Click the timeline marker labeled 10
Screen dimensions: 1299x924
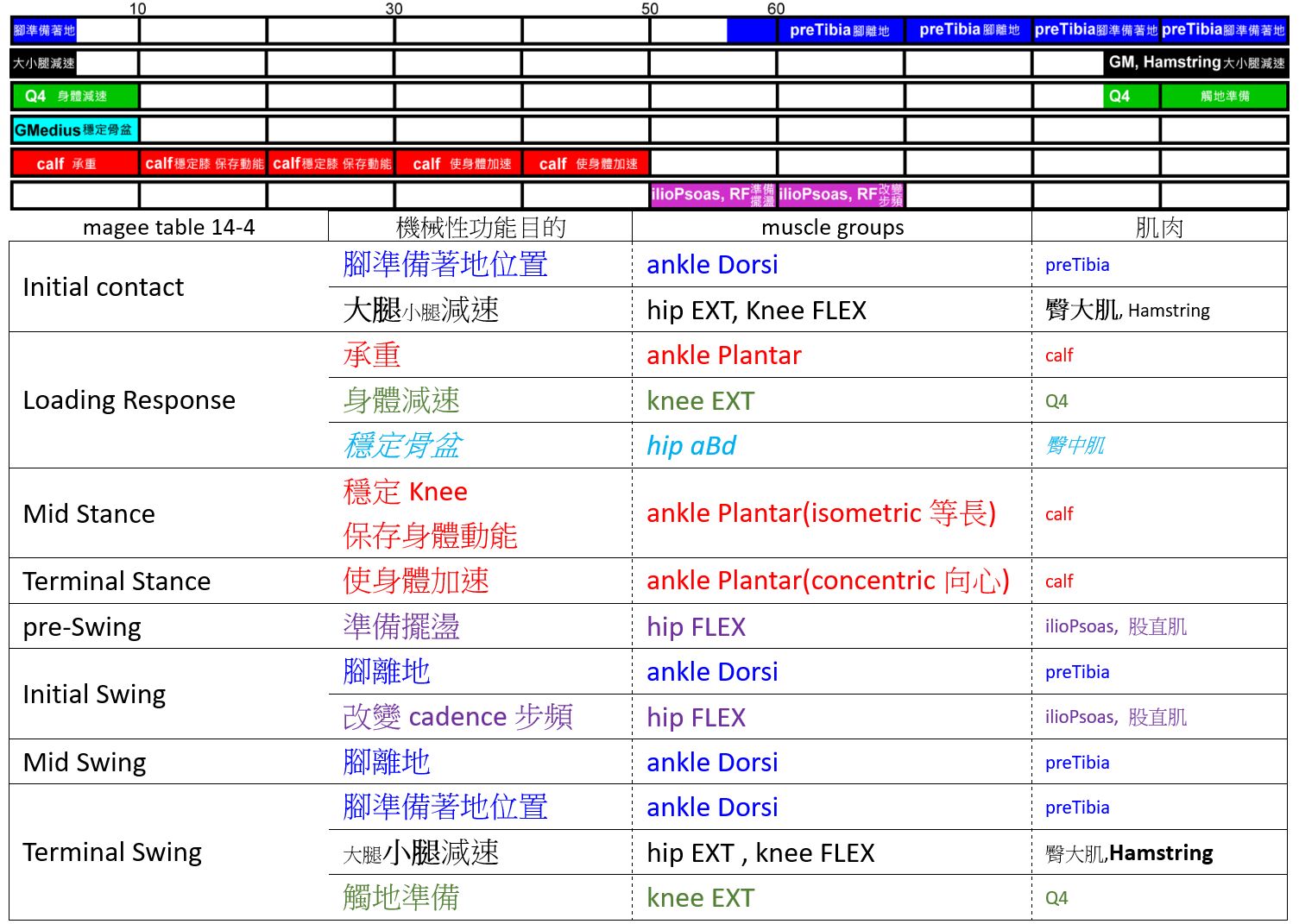point(138,9)
